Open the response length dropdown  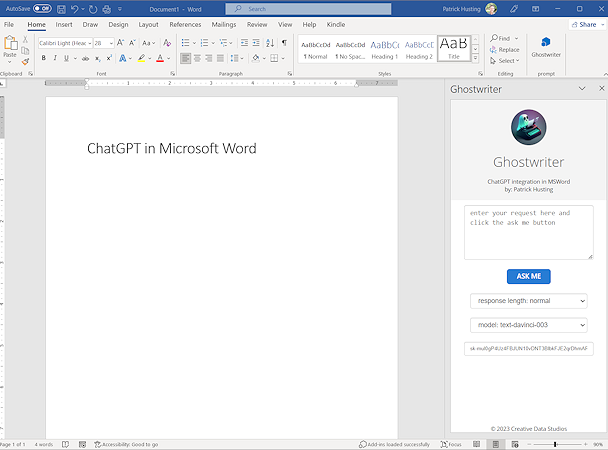tap(528, 300)
